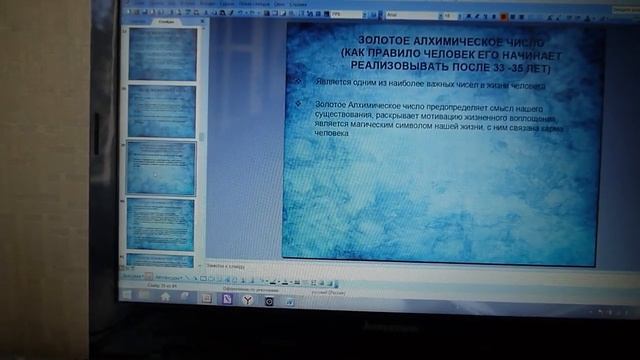Toggle underline formatting
Image resolution: width=640 pixels, height=360 pixels.
[x=485, y=16]
